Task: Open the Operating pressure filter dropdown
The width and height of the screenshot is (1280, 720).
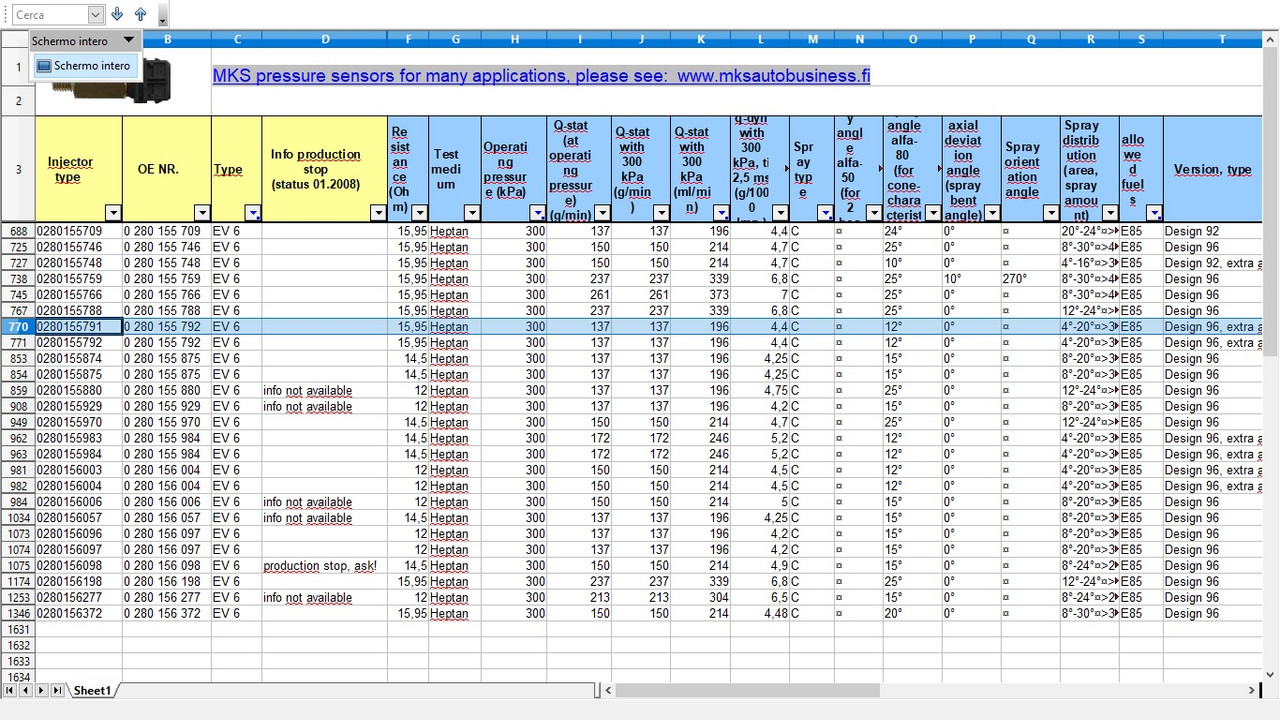Action: [x=538, y=213]
